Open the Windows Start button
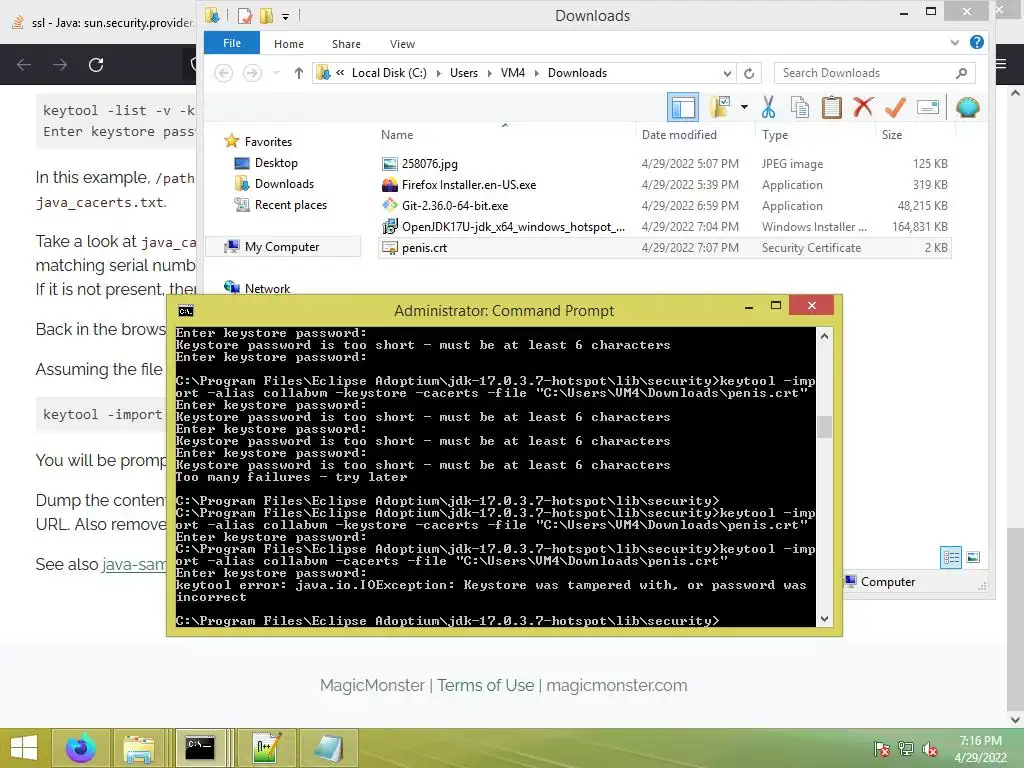The width and height of the screenshot is (1024, 768). tap(24, 748)
